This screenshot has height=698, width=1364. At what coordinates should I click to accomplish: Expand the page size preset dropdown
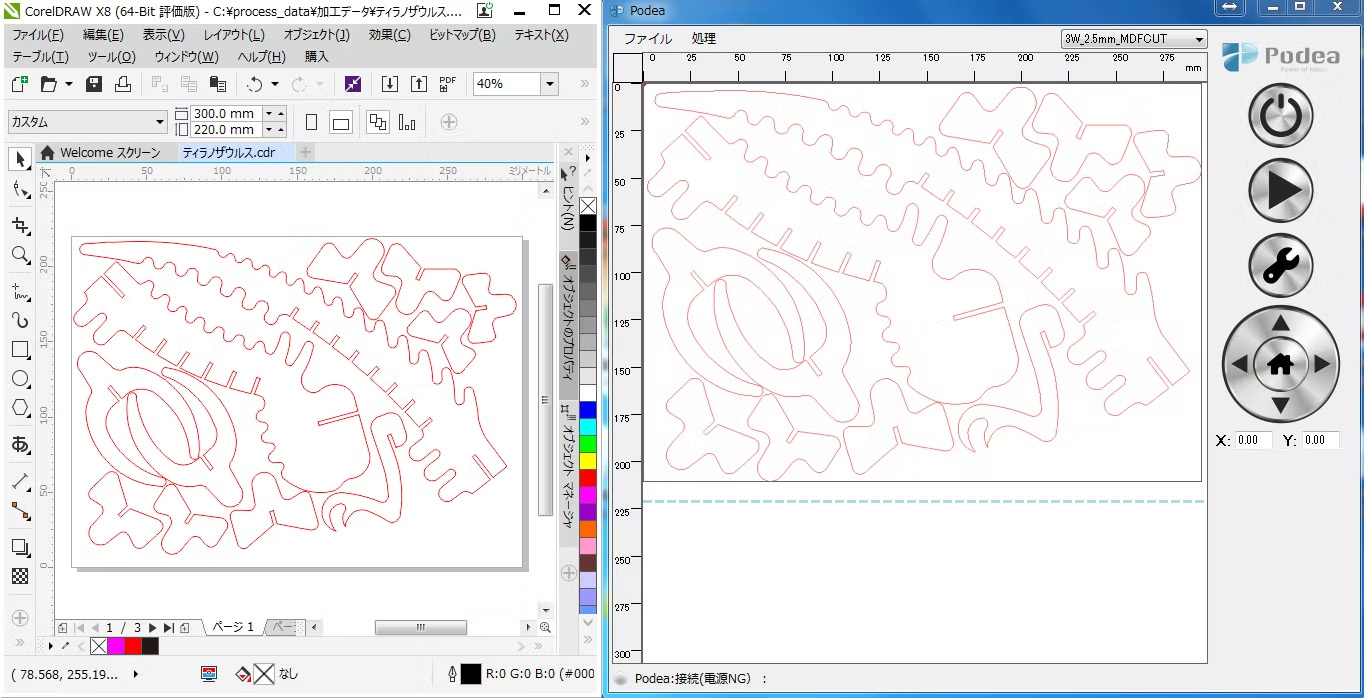point(160,121)
